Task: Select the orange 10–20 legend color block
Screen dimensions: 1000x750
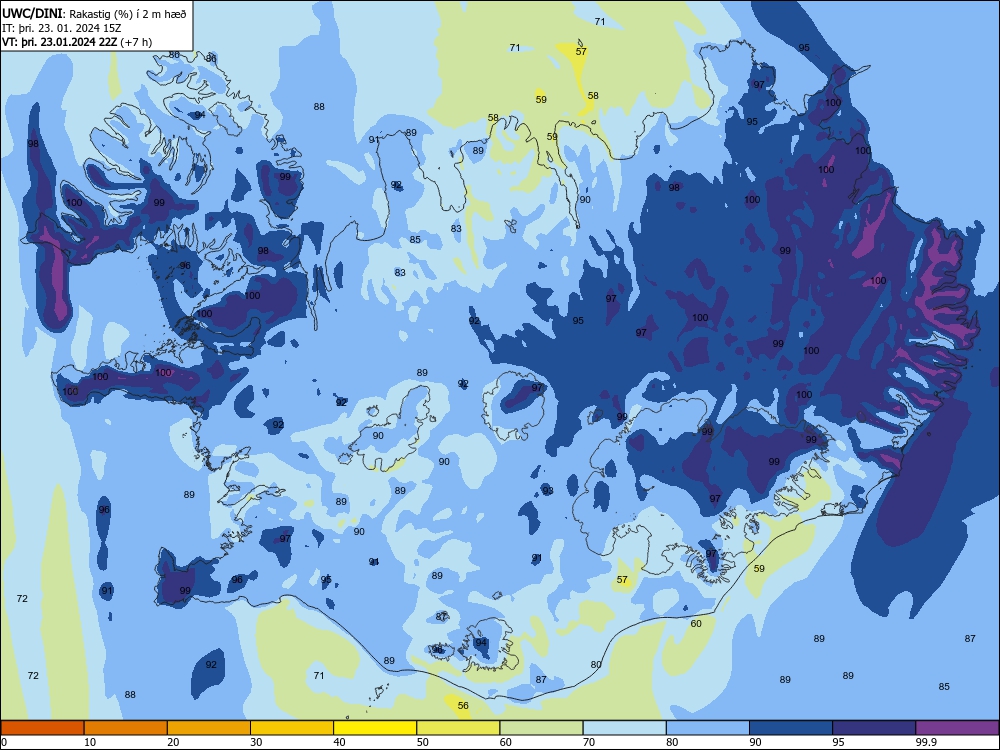Action: 126,728
